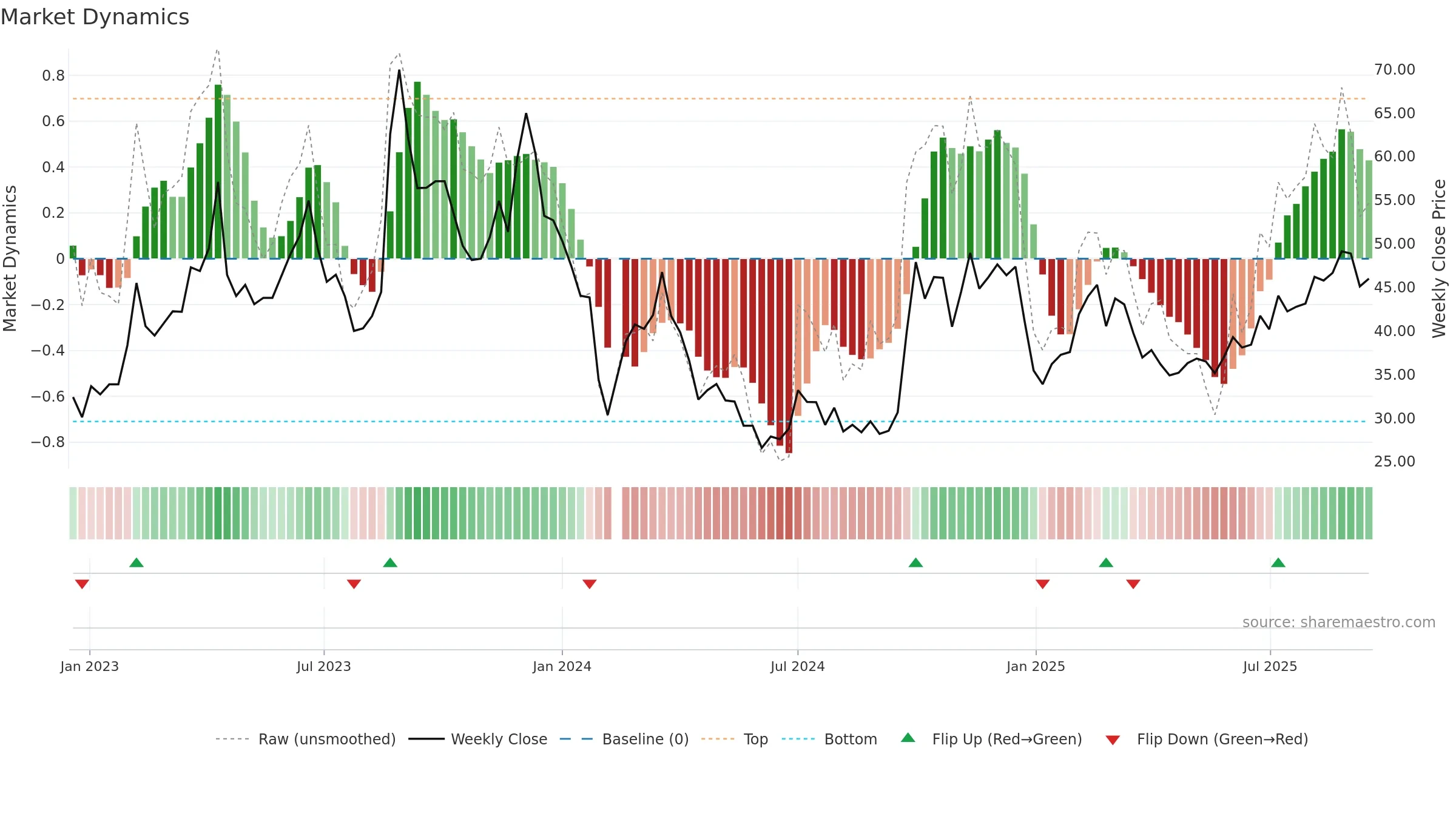The width and height of the screenshot is (1456, 819).
Task: Click the Flip Up marker near August 2023
Action: 390,563
